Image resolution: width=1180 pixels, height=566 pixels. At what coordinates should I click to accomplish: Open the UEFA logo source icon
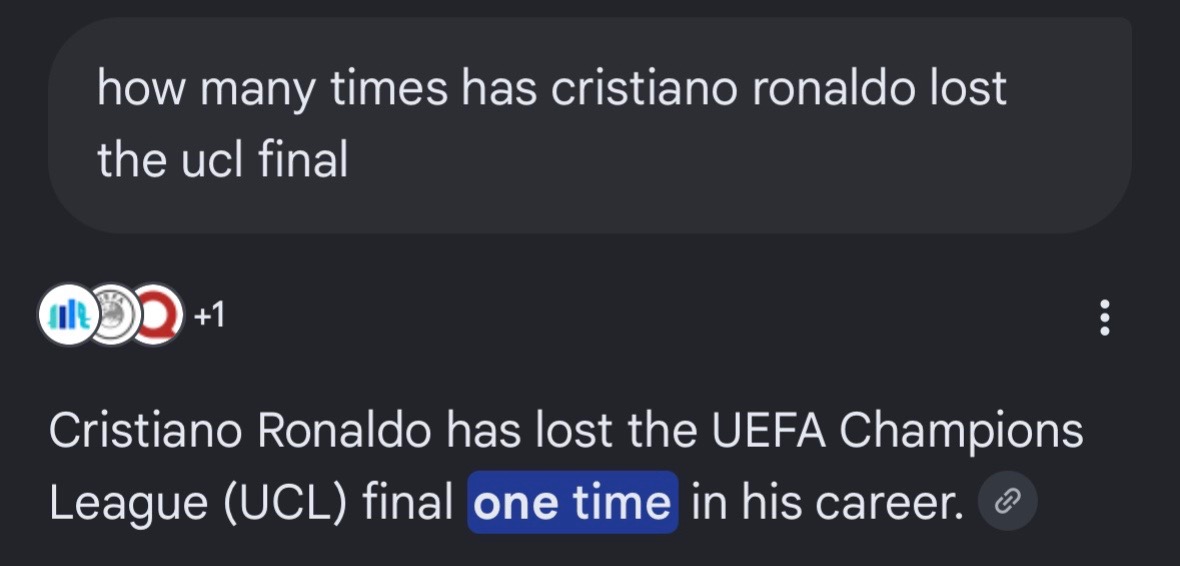coord(114,315)
